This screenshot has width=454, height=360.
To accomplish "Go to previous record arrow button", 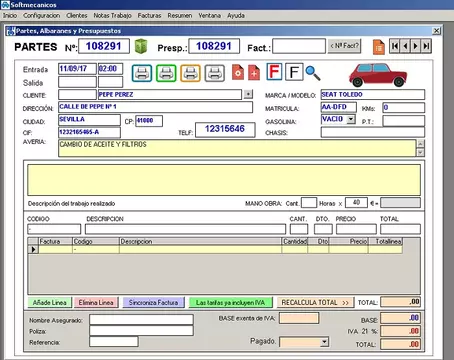I will click(405, 46).
